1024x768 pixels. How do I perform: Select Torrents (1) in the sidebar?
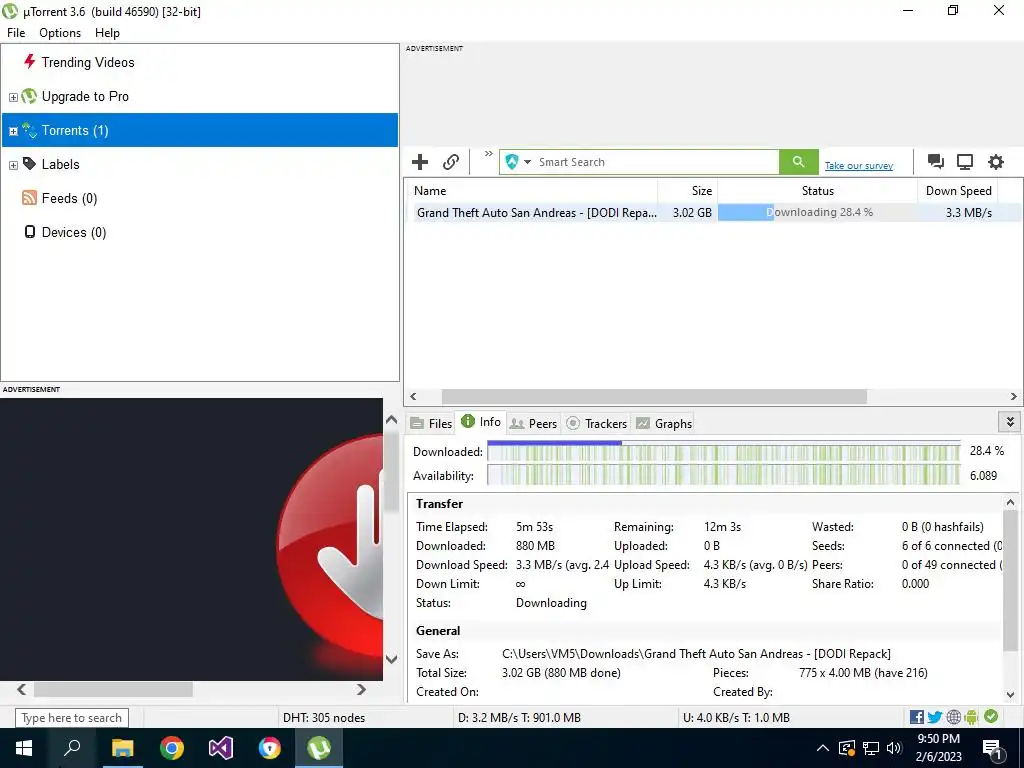[200, 130]
